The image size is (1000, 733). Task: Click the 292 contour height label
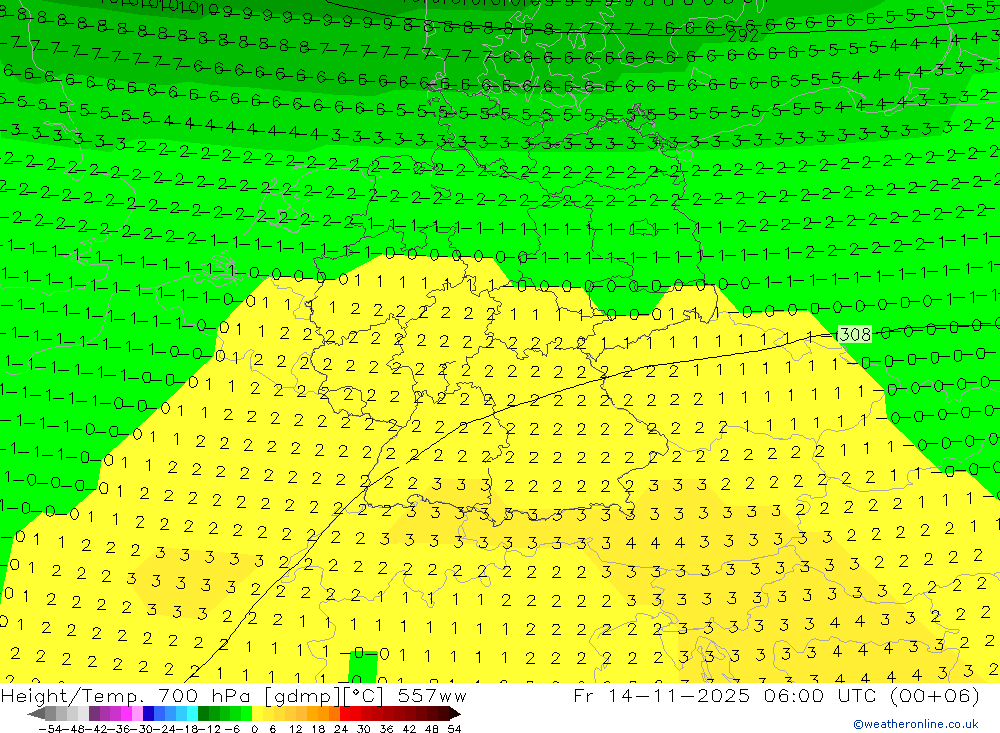[x=743, y=36]
